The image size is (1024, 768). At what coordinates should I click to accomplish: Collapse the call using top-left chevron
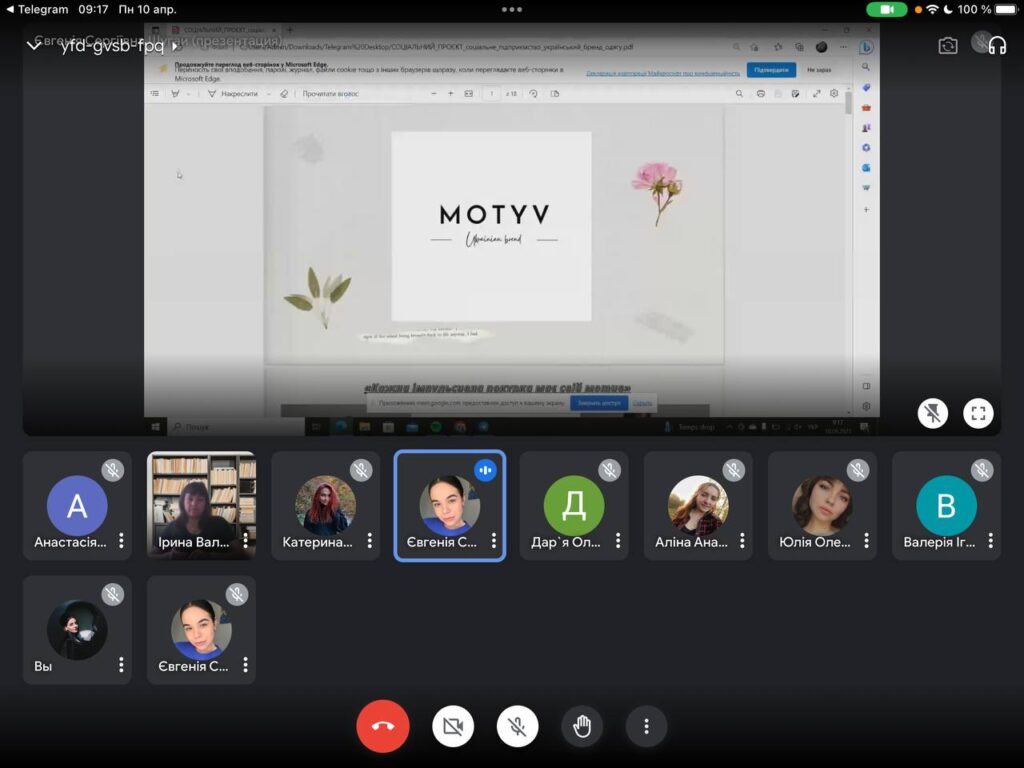(34, 46)
